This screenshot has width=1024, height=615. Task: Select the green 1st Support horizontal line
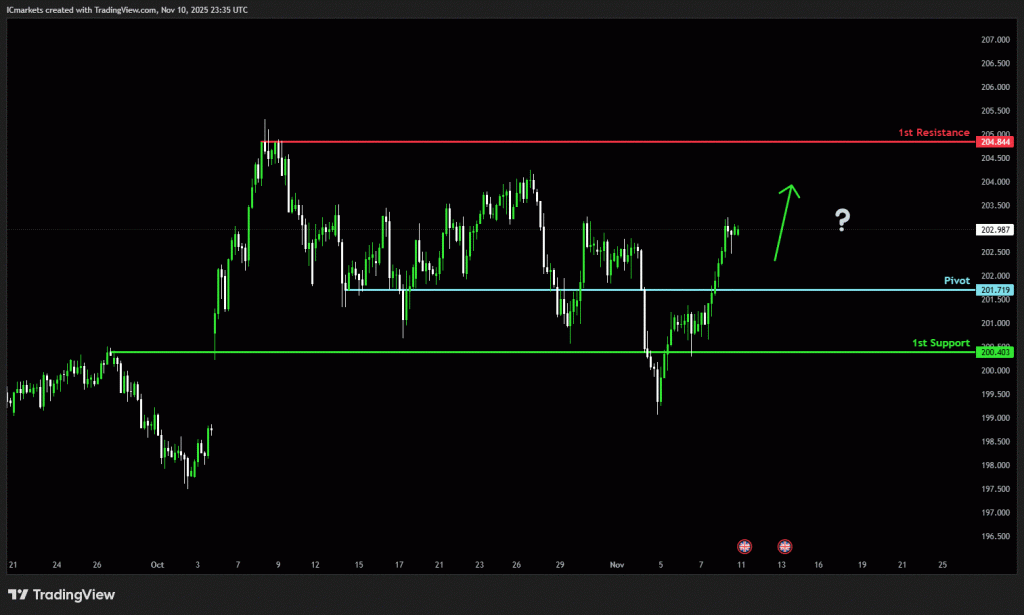500,352
